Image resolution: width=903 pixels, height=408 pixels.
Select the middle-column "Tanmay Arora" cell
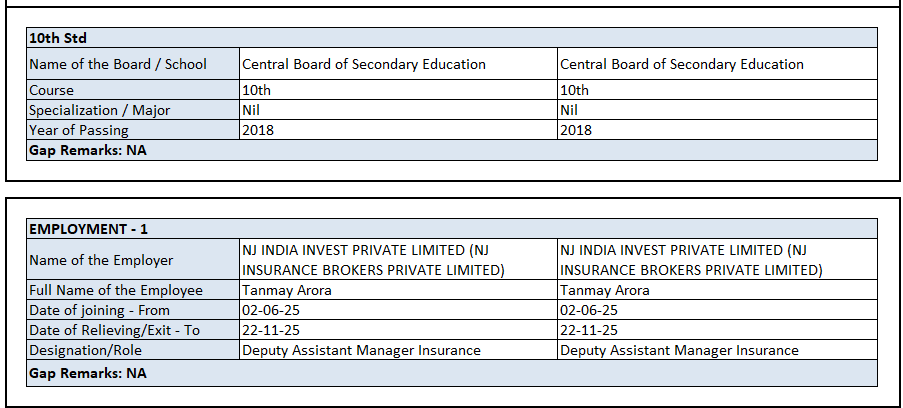coord(287,290)
